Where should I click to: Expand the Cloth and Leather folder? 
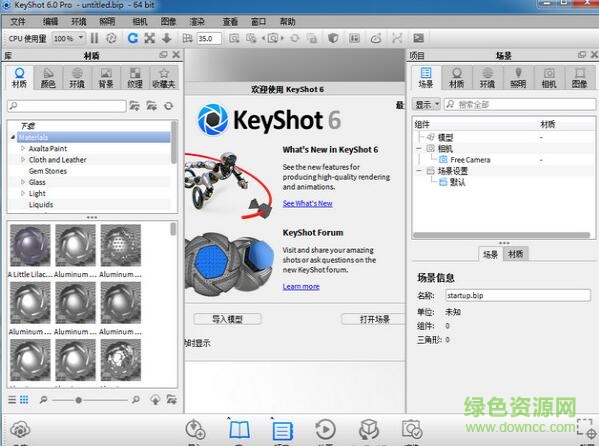tap(23, 159)
